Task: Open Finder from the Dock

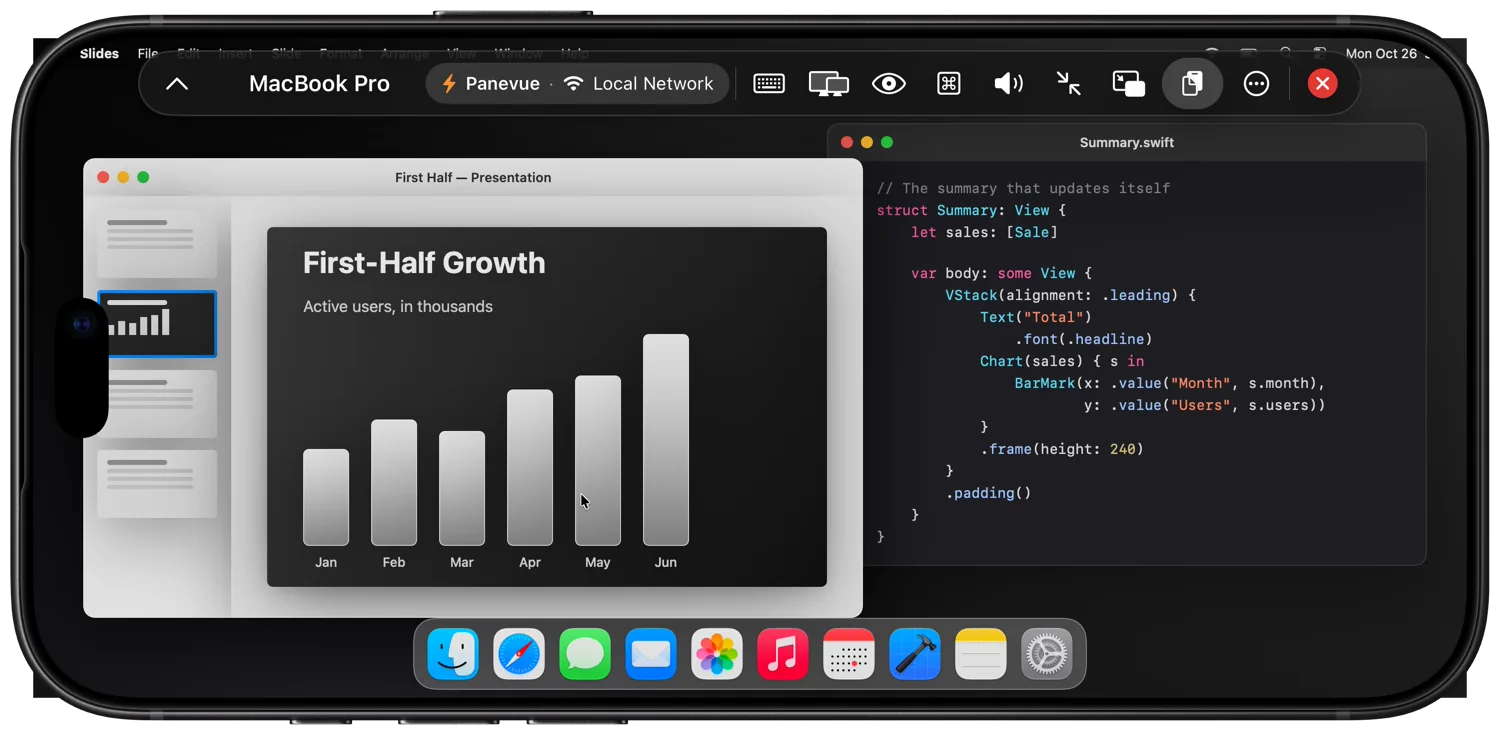Action: [453, 655]
